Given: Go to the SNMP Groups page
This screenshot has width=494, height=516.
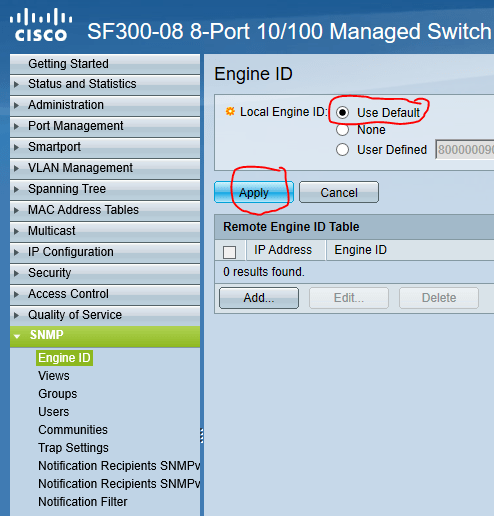Looking at the screenshot, I should 58,394.
